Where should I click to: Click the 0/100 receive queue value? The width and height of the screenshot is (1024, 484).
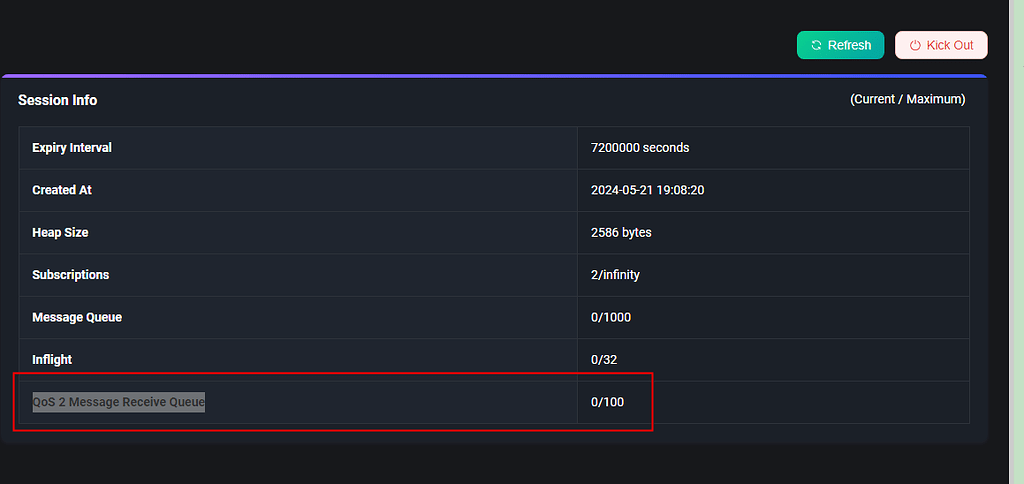pos(607,402)
